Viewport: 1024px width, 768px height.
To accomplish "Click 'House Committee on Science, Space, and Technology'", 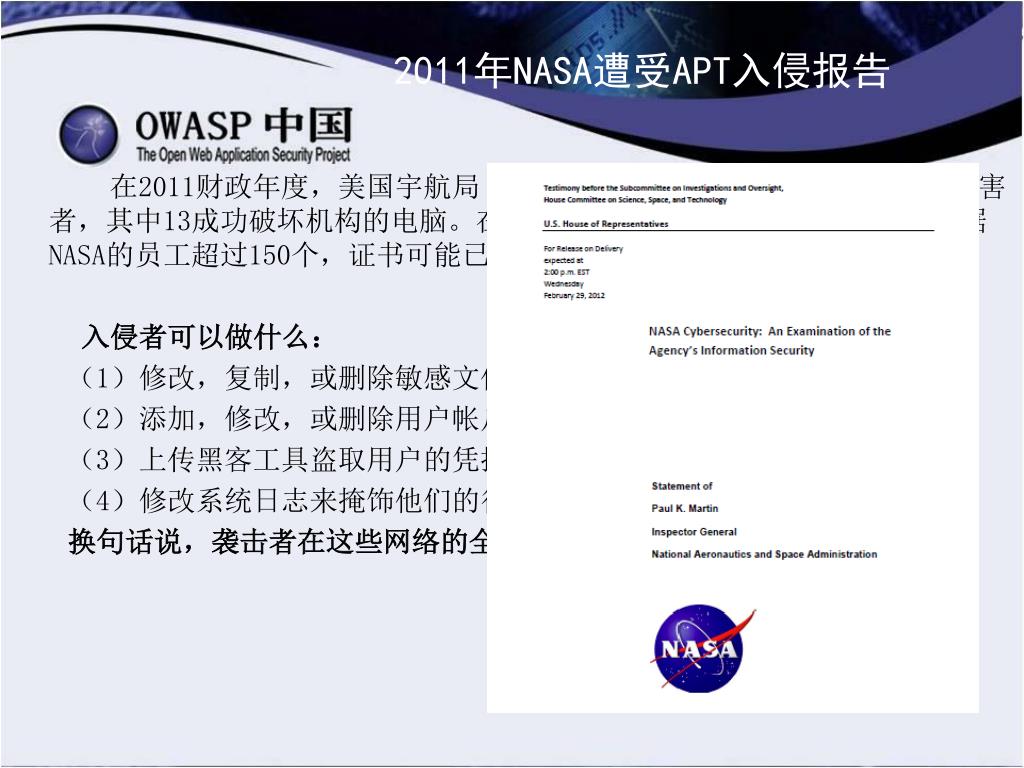I will tap(635, 200).
